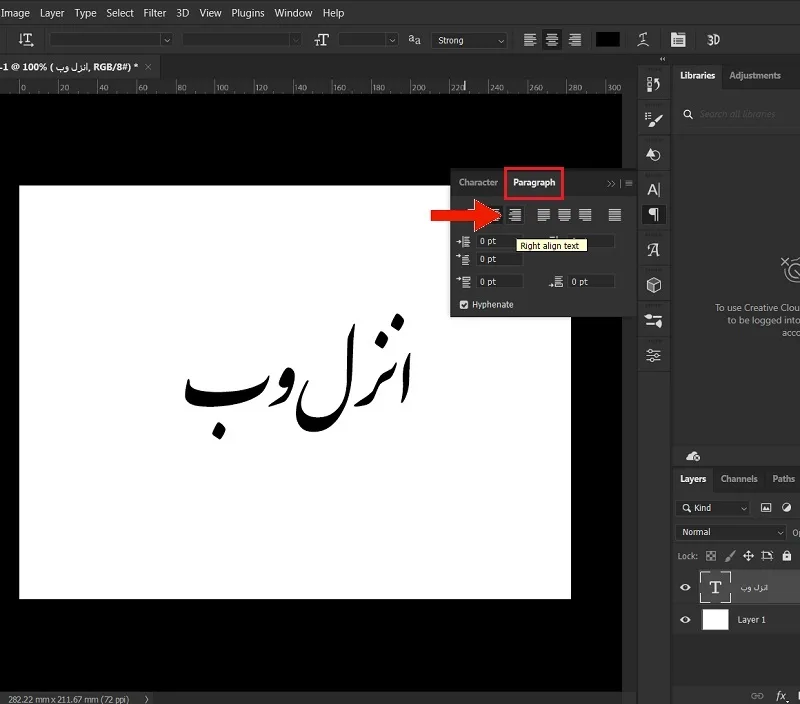Open the Plugins menu

(x=247, y=13)
